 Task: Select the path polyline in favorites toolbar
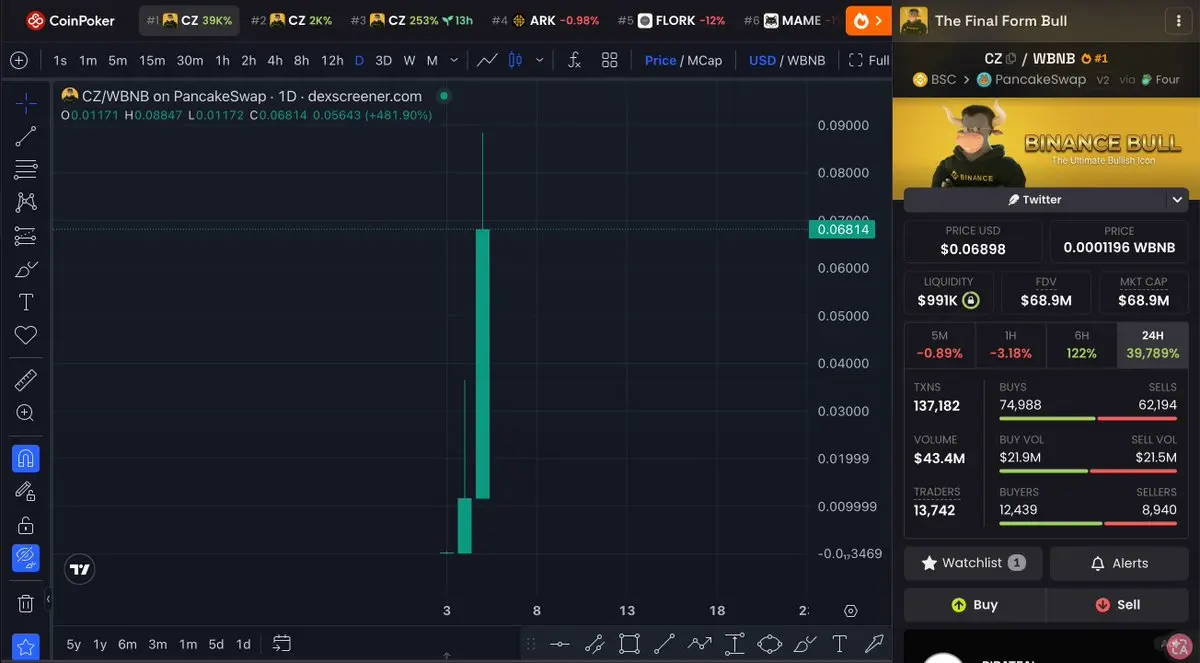pyautogui.click(x=699, y=643)
